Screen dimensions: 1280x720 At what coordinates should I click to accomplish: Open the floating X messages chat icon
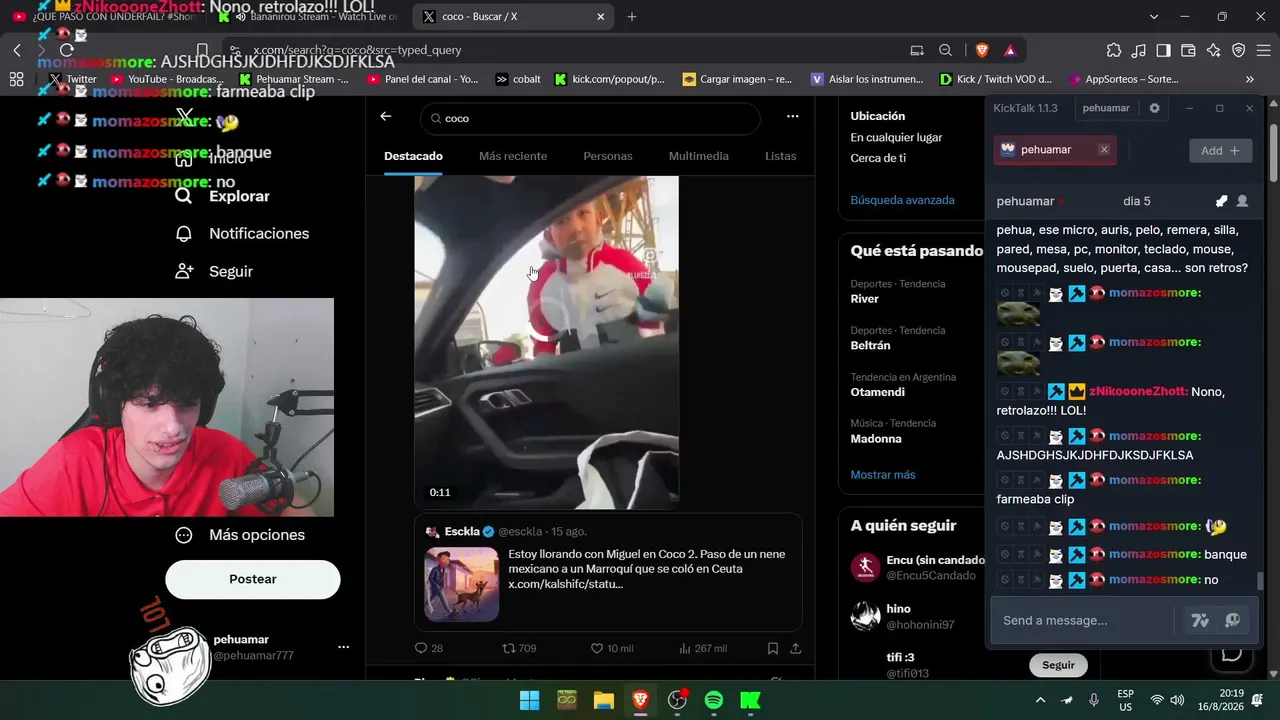tap(1232, 654)
